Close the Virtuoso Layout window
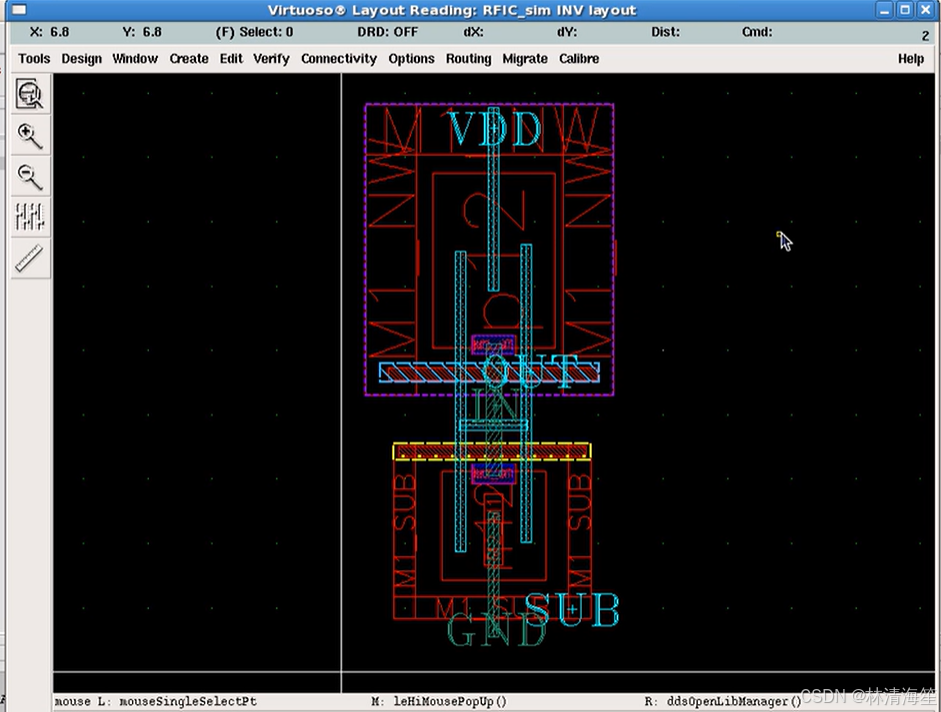 coord(926,10)
